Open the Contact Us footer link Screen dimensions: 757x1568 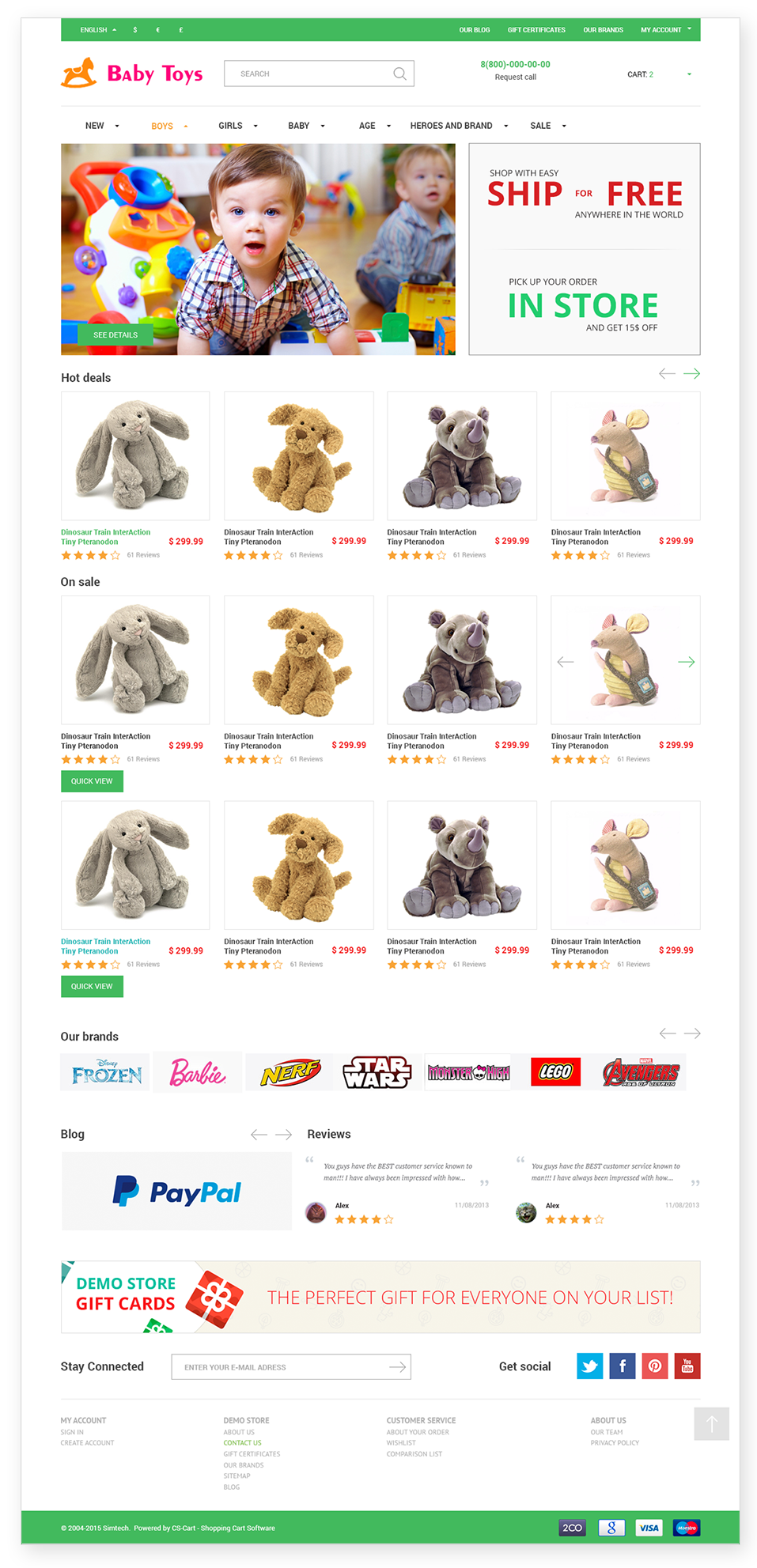tap(242, 1443)
